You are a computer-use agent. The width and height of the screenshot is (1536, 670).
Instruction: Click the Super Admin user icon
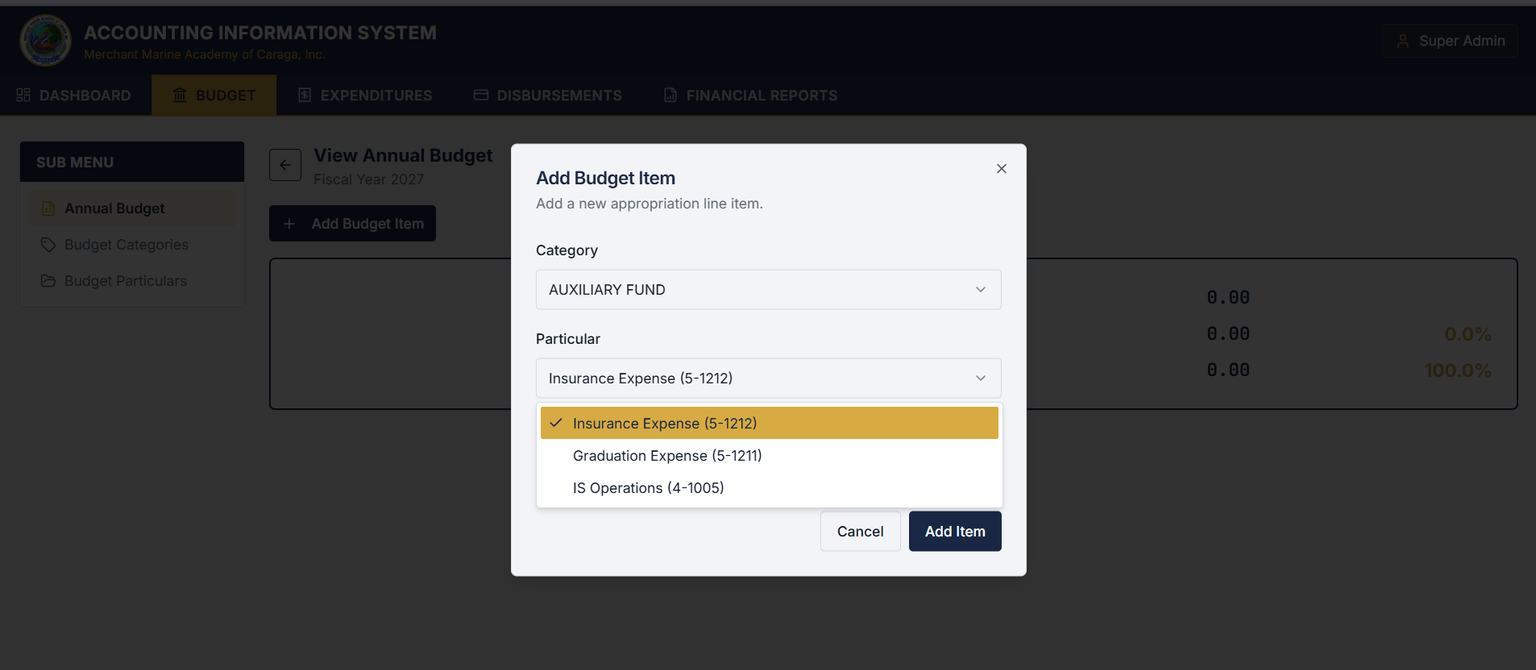pyautogui.click(x=1402, y=41)
